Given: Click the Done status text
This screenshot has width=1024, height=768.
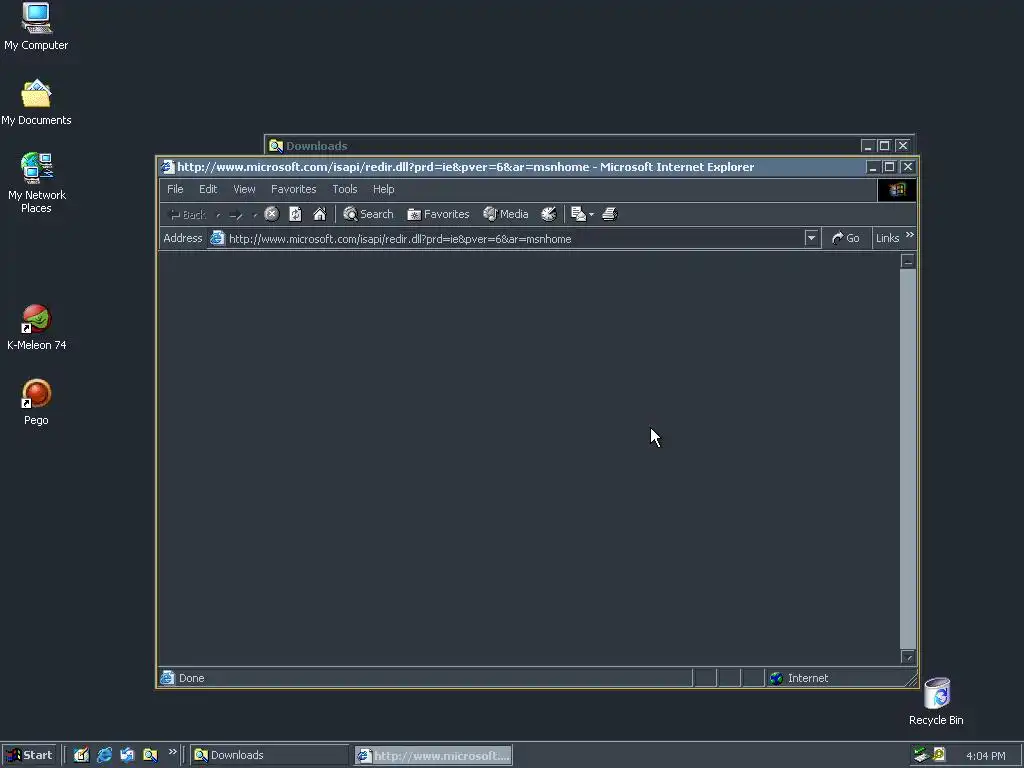Looking at the screenshot, I should tap(191, 678).
